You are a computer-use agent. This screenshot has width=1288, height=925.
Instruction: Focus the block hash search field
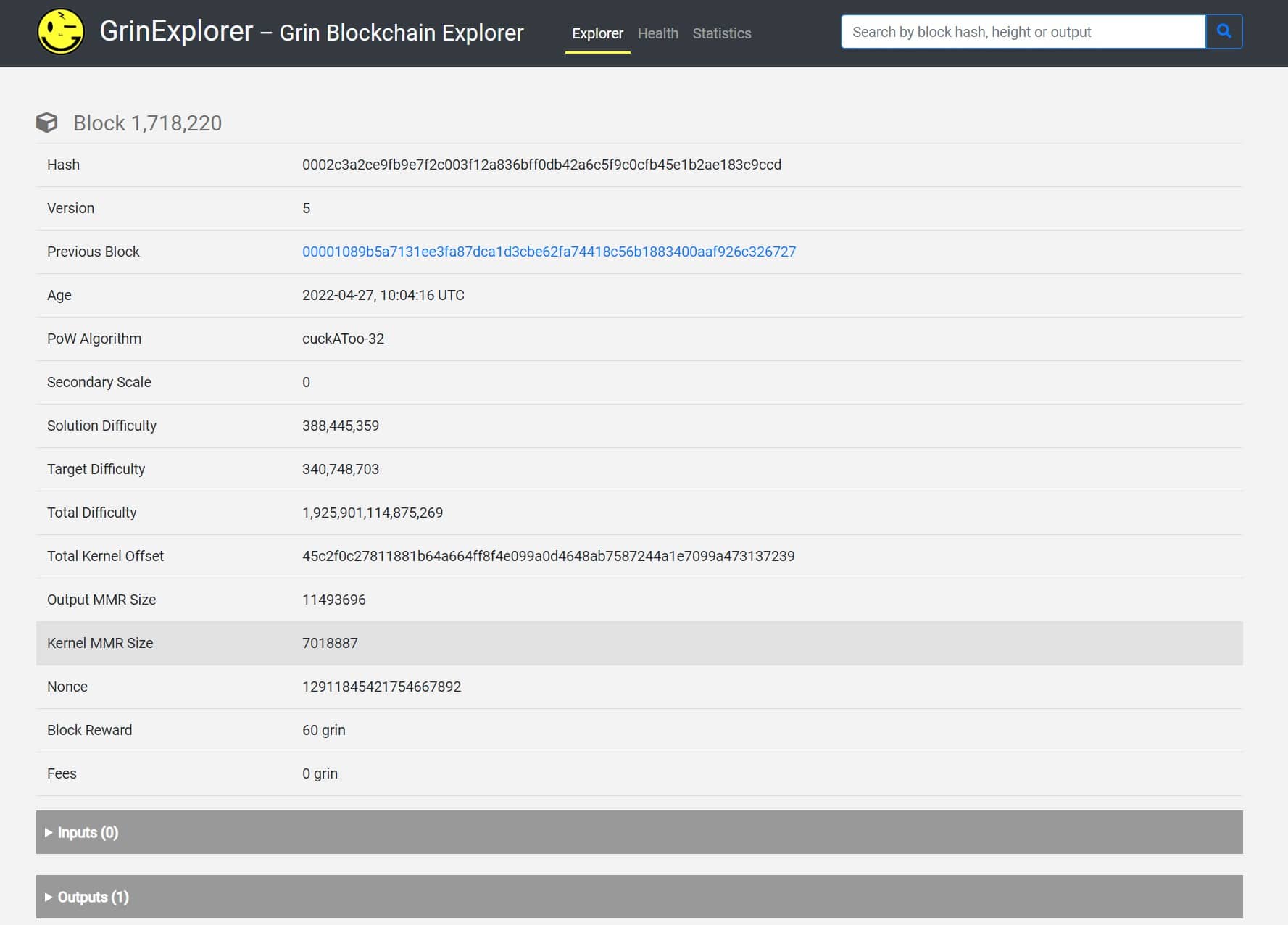1022,32
